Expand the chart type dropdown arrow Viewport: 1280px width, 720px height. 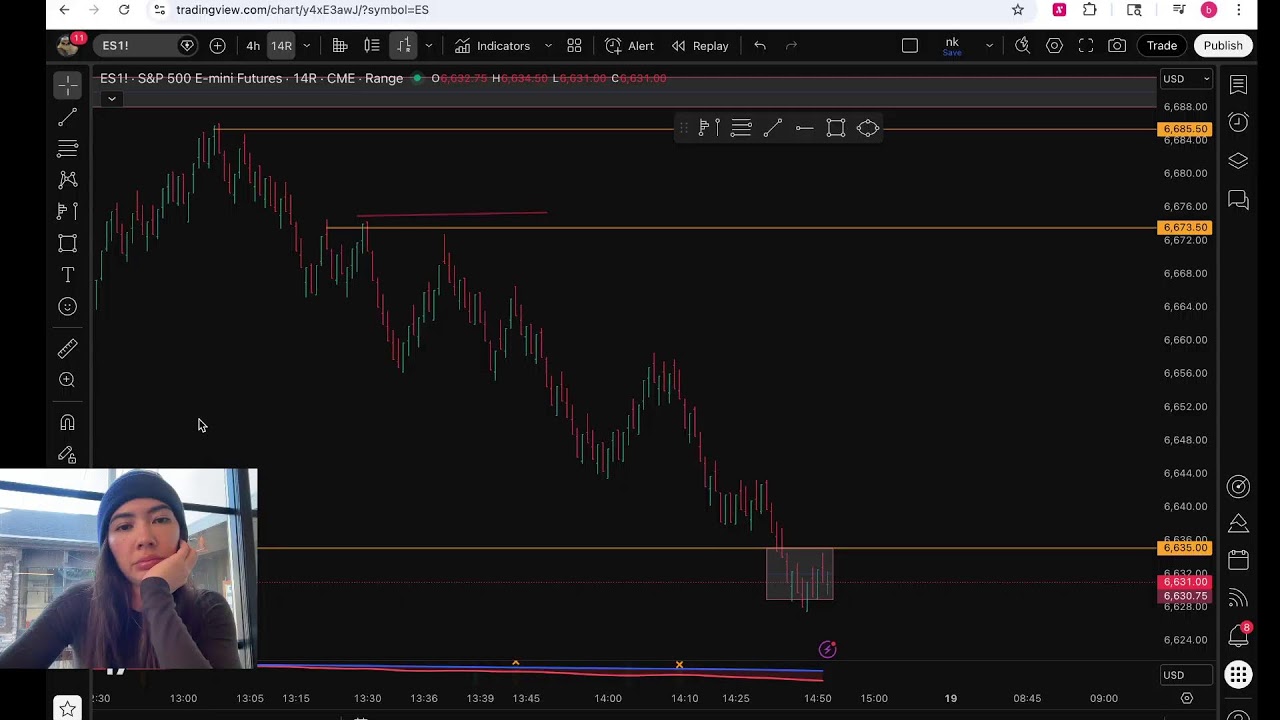pyautogui.click(x=429, y=46)
